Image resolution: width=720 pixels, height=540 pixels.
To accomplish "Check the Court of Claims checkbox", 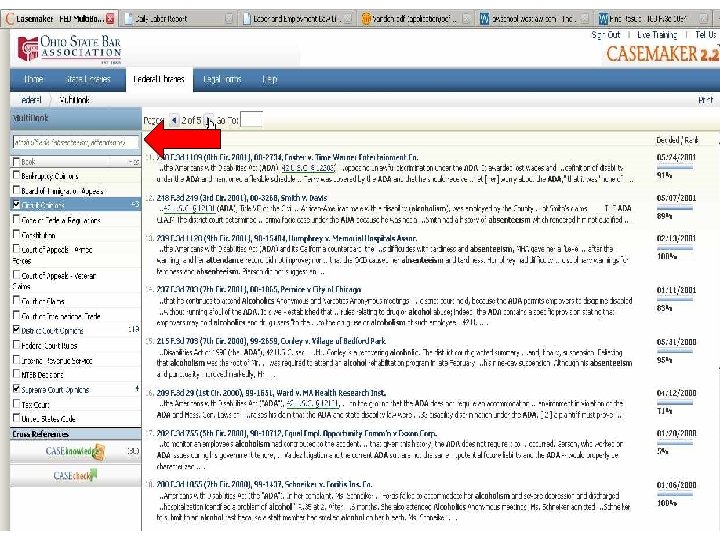I will coord(17,301).
